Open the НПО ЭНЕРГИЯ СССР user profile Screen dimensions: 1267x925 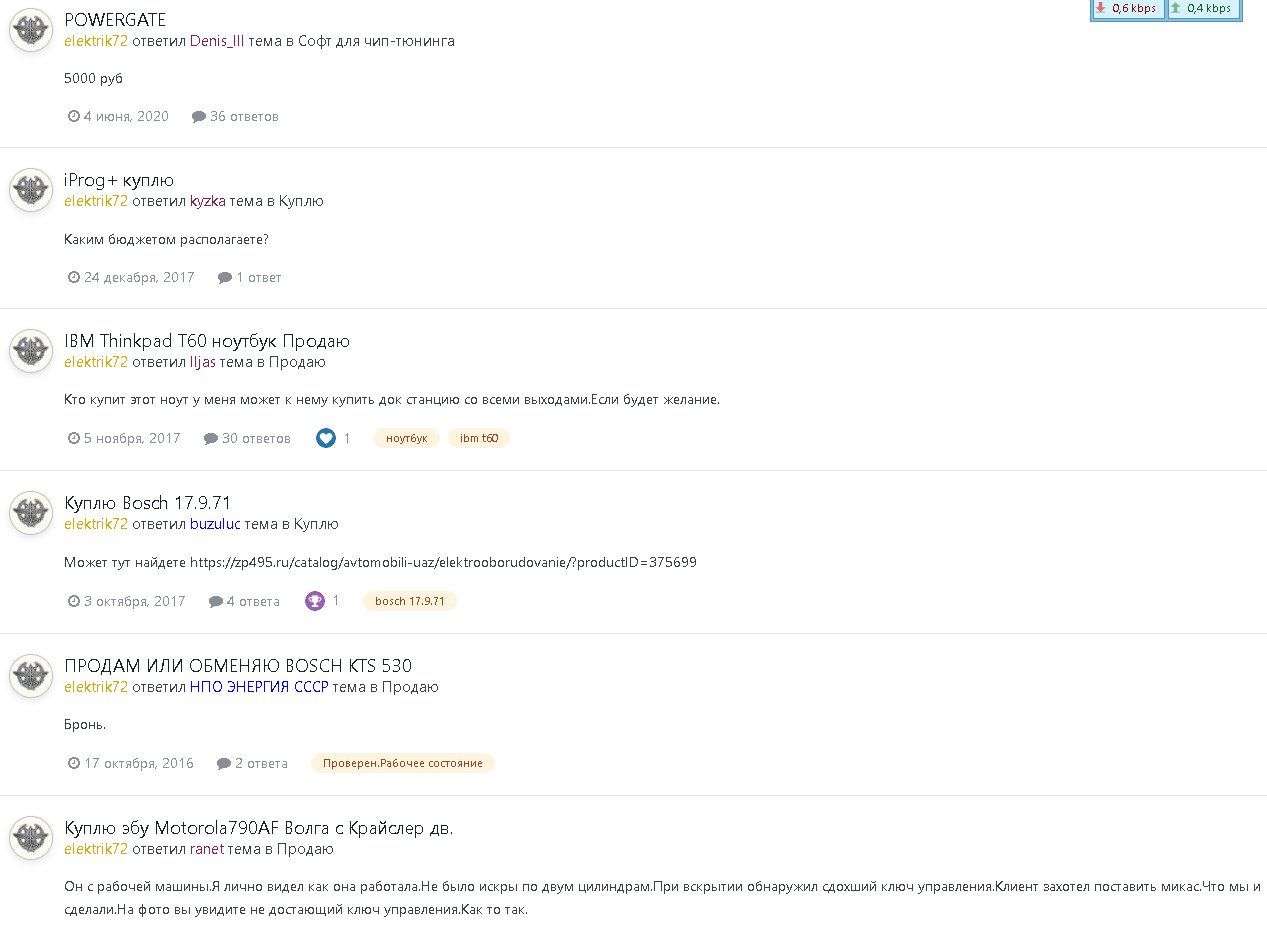(x=259, y=687)
